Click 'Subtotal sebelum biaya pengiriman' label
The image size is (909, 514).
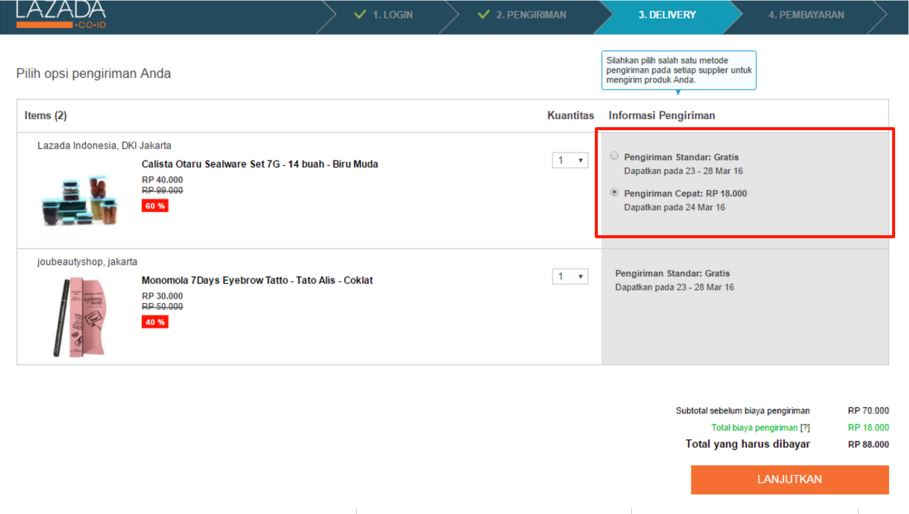(743, 411)
